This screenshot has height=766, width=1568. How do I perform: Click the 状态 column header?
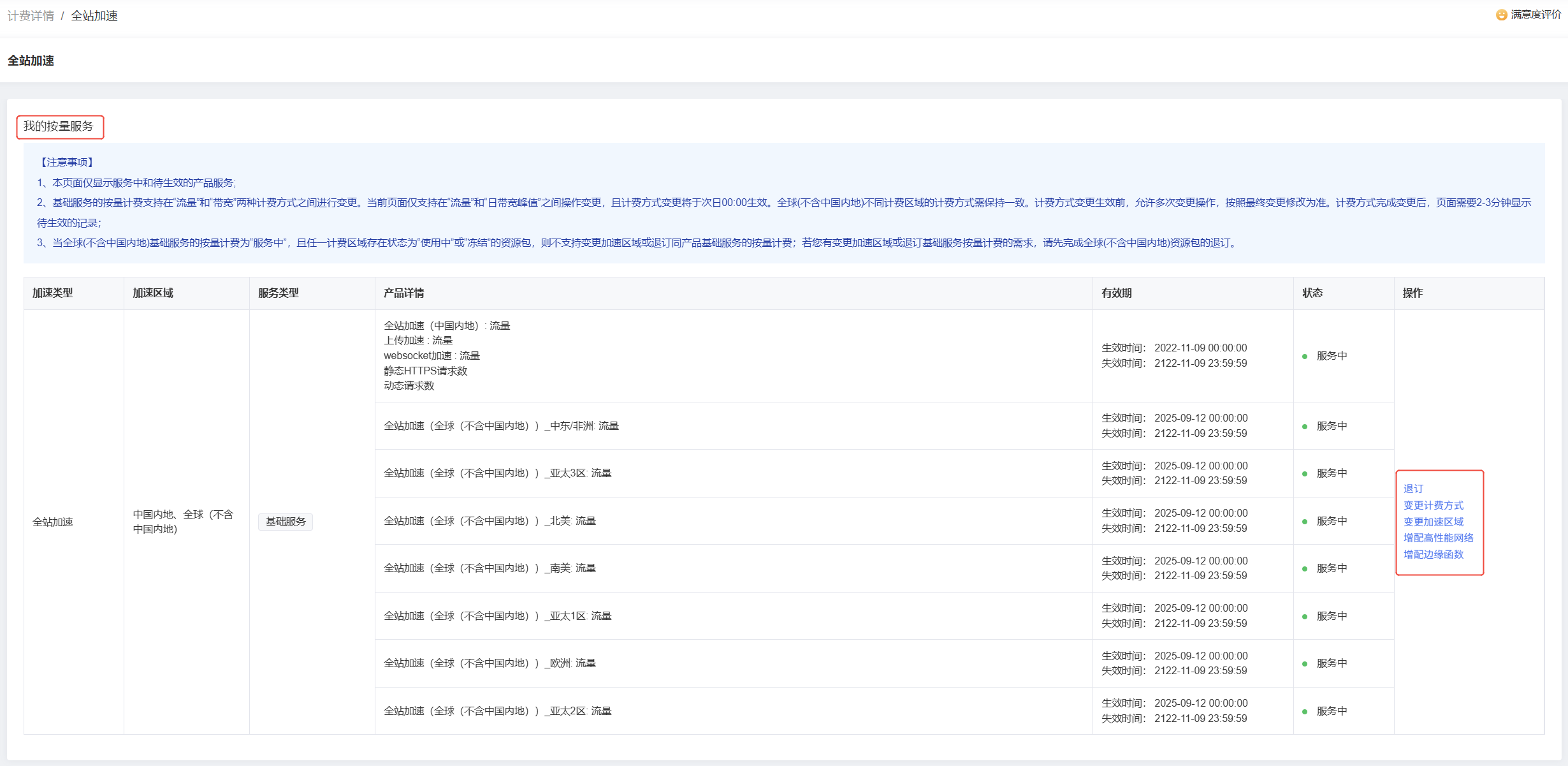point(1312,293)
